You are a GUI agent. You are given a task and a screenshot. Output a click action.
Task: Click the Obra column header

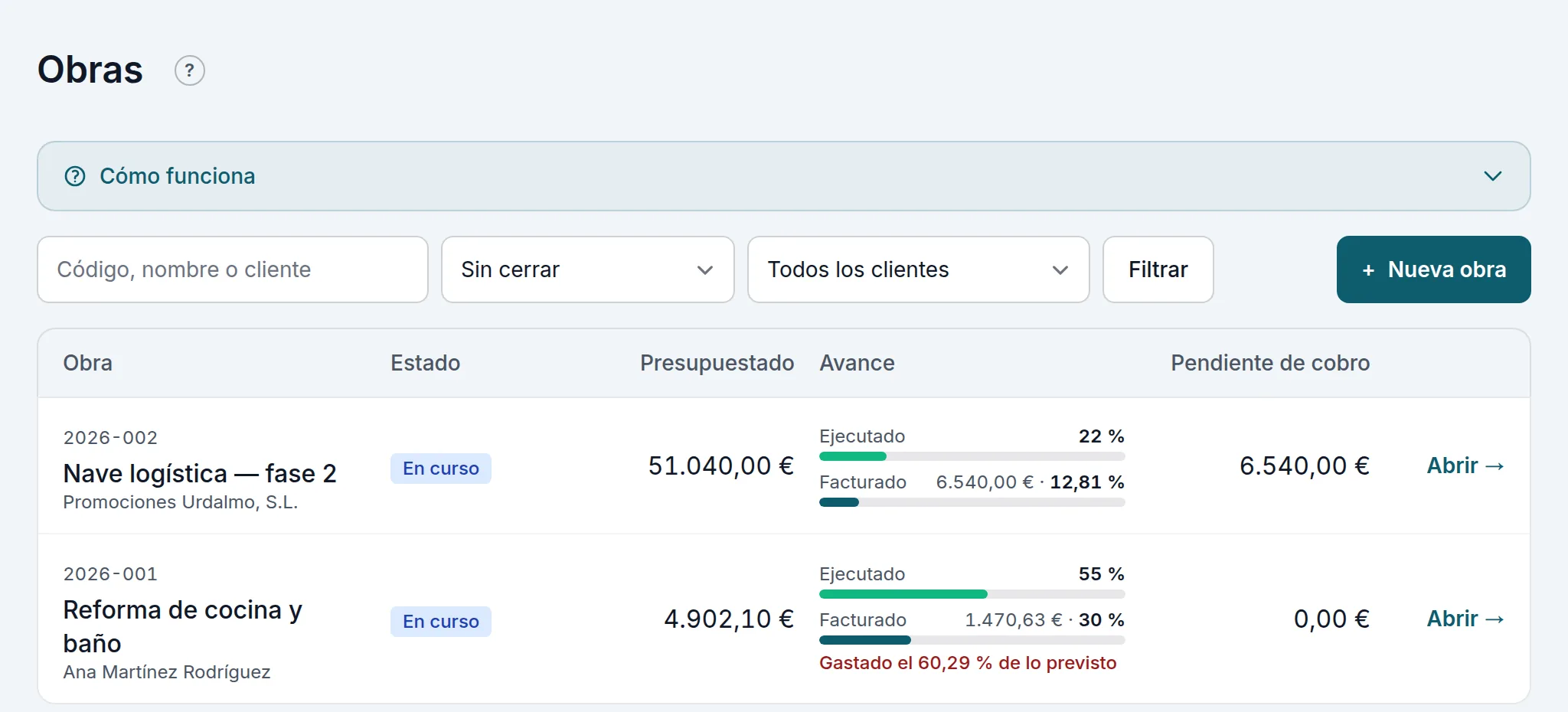click(x=88, y=363)
